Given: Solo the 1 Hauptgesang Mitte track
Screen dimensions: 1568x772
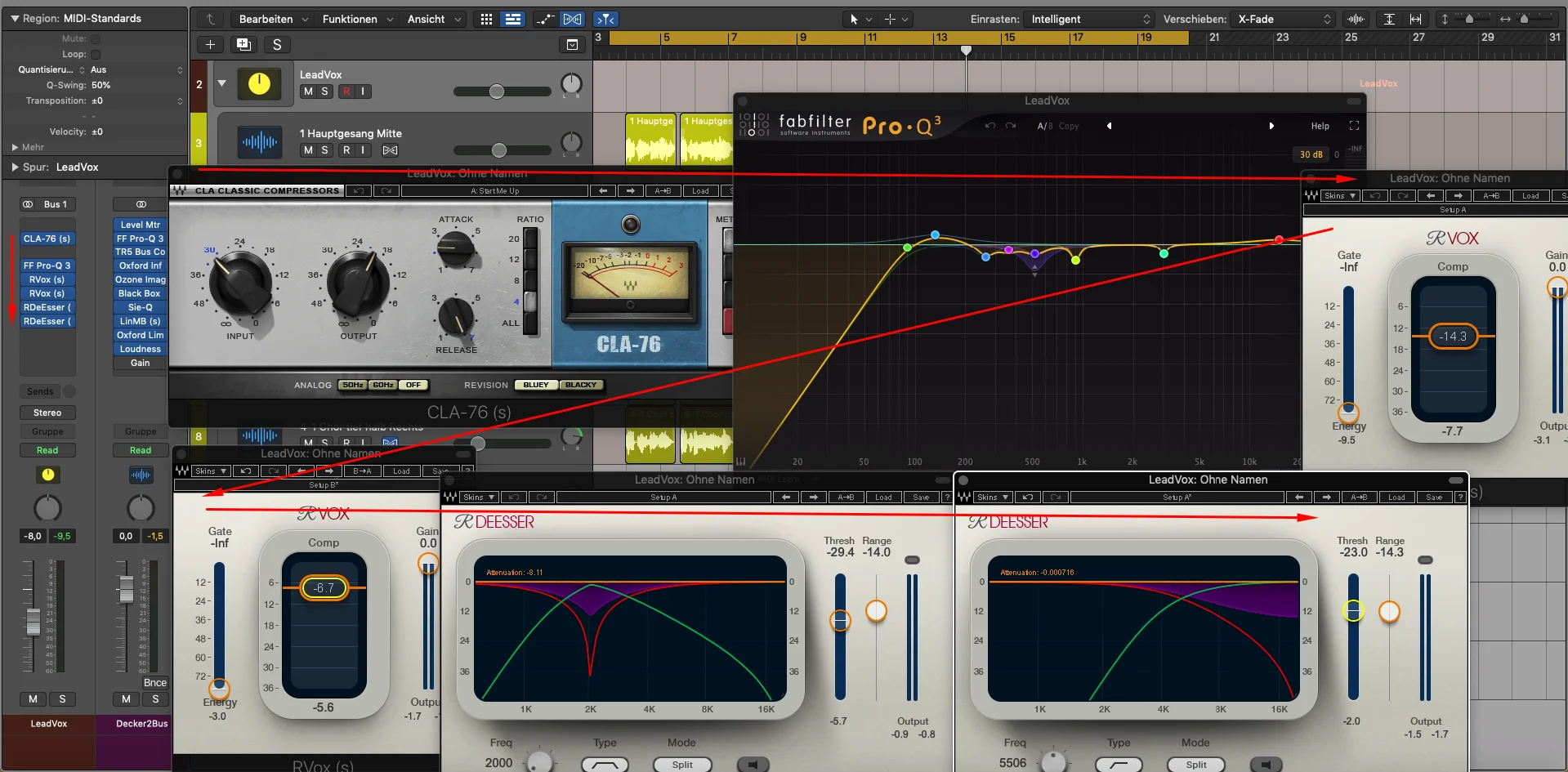Looking at the screenshot, I should tap(325, 150).
